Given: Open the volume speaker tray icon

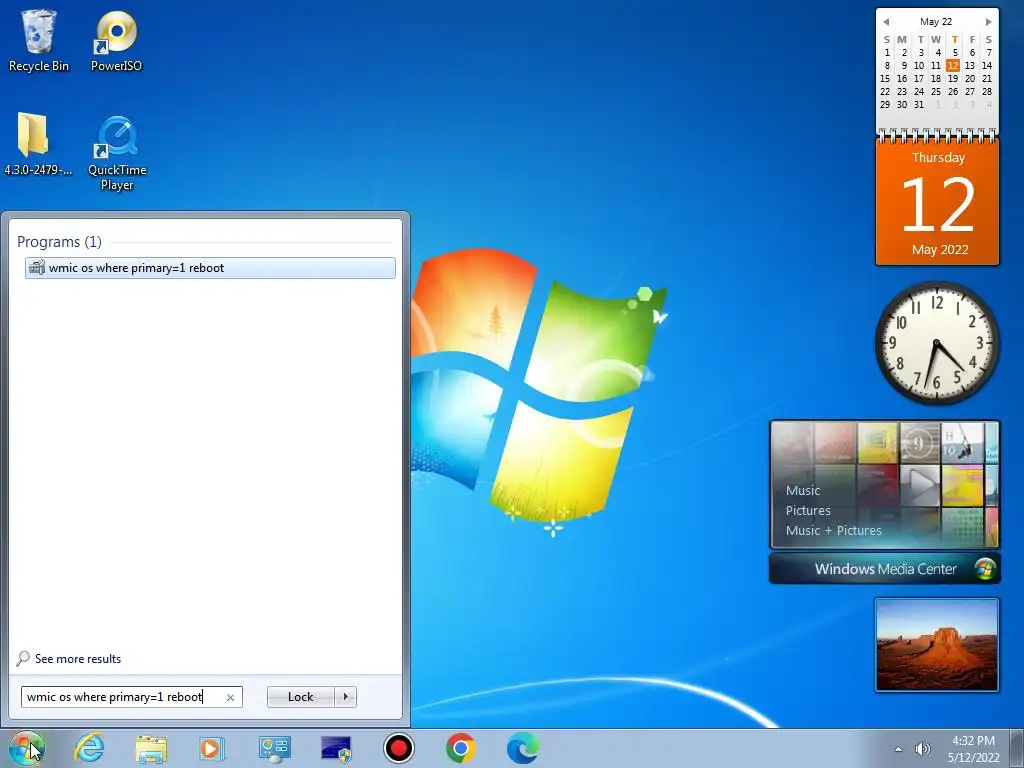Looking at the screenshot, I should coord(922,749).
